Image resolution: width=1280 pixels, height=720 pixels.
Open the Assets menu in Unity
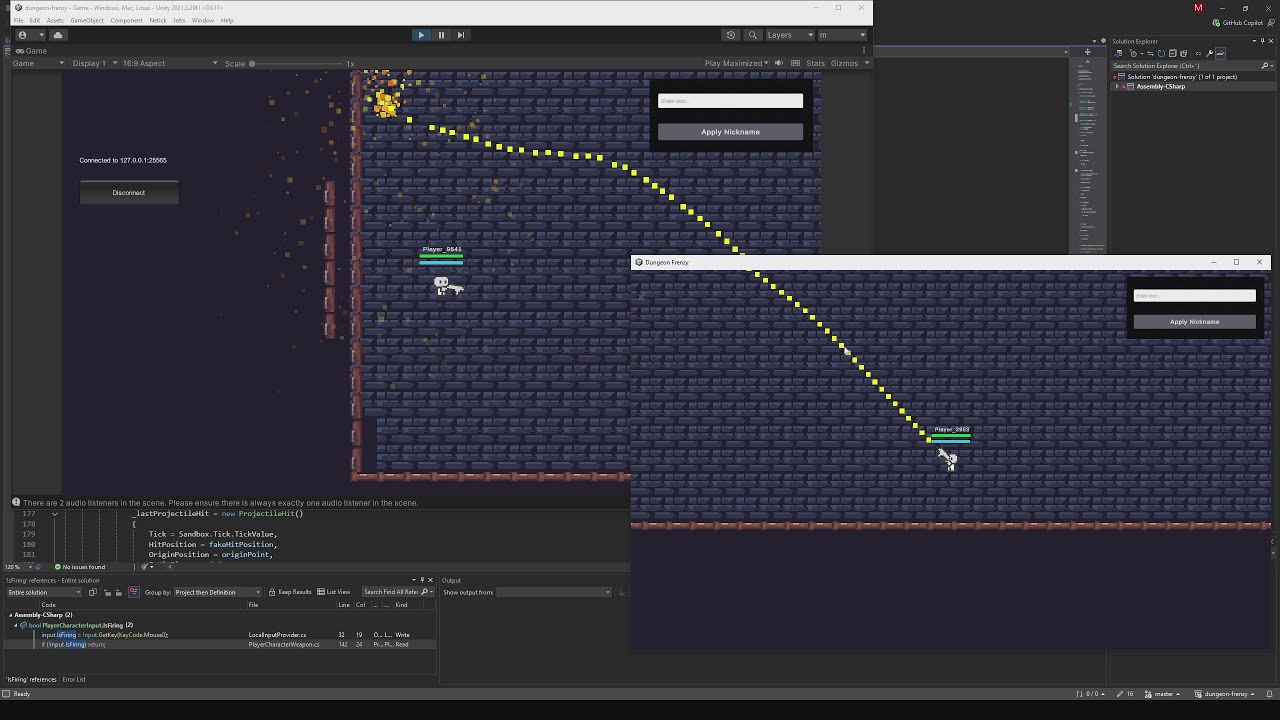(x=55, y=20)
